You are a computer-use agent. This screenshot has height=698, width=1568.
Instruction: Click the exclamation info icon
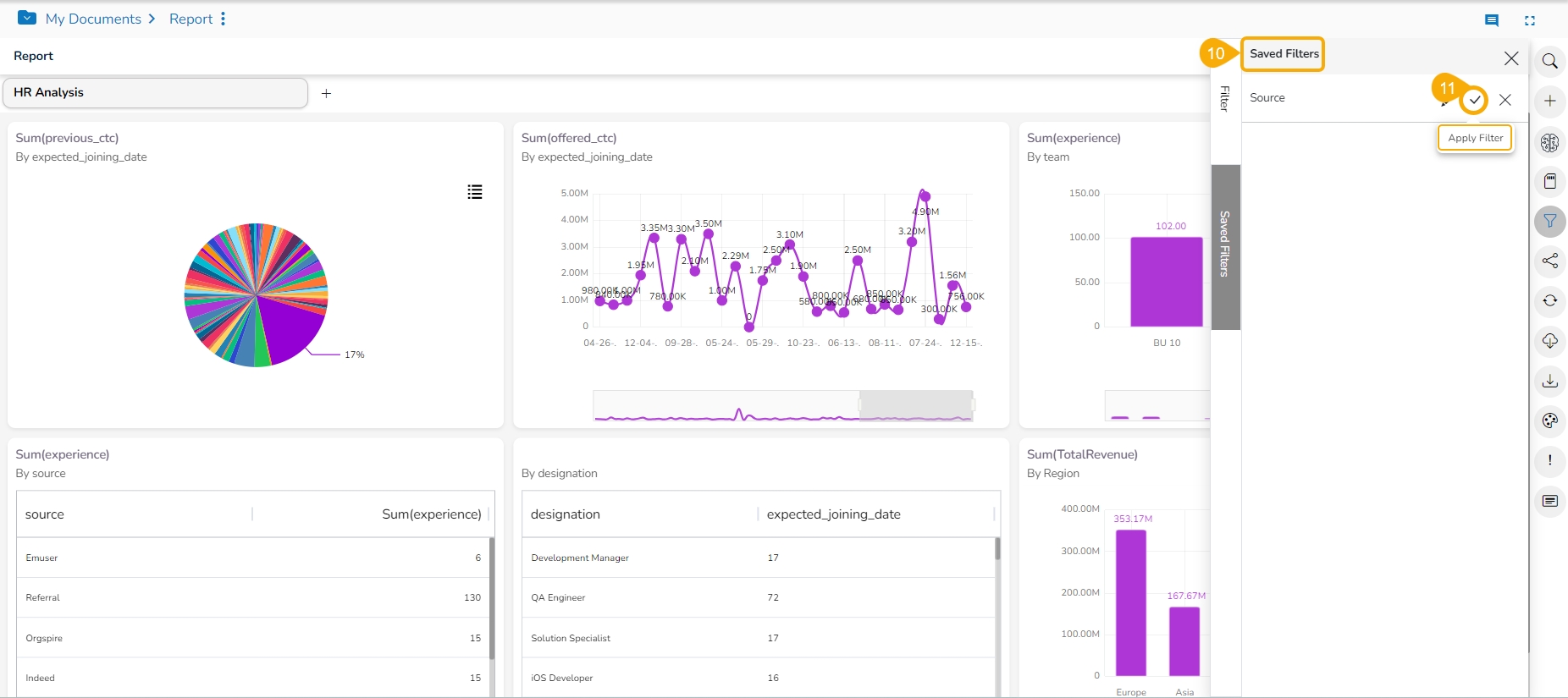[x=1549, y=460]
